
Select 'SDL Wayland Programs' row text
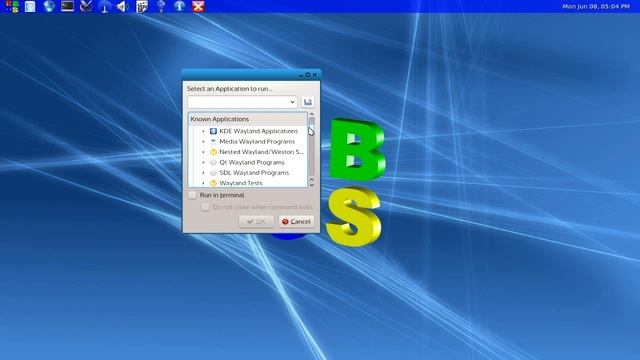254,173
